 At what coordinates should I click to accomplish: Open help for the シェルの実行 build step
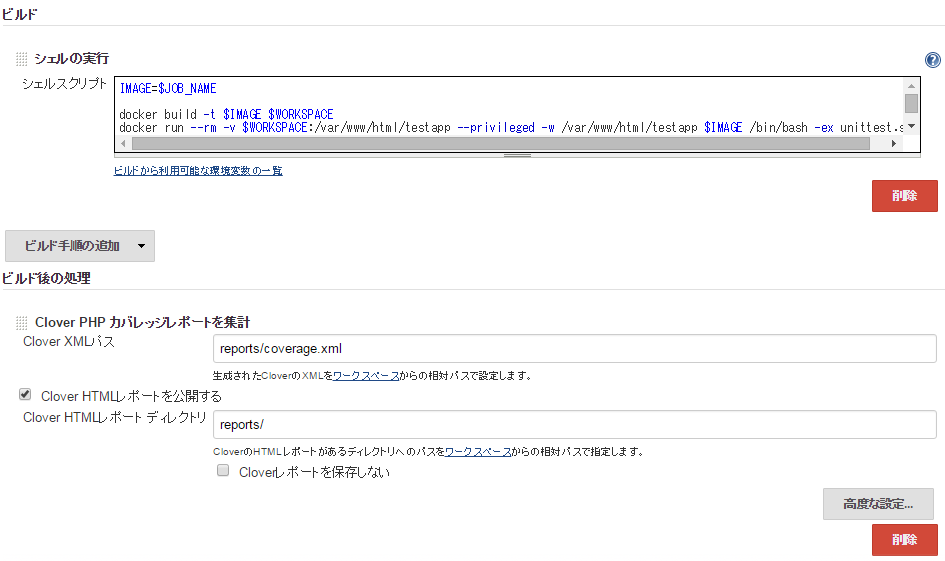932,60
